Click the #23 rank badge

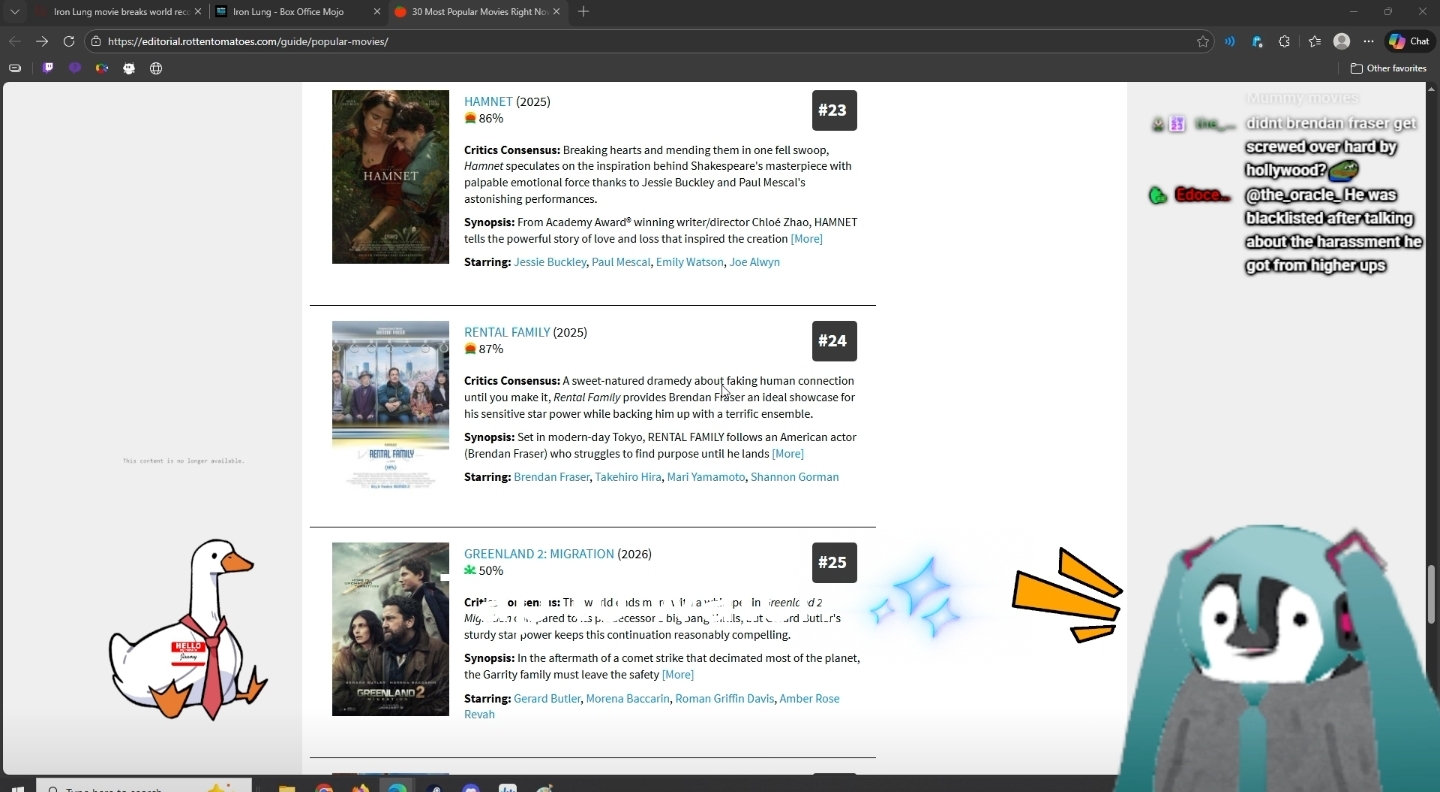click(x=834, y=110)
